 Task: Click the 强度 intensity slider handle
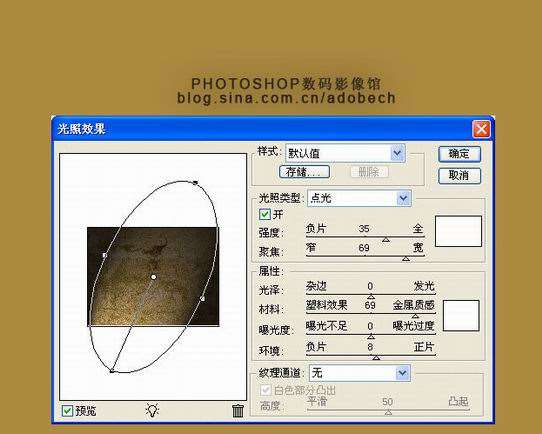(x=386, y=239)
